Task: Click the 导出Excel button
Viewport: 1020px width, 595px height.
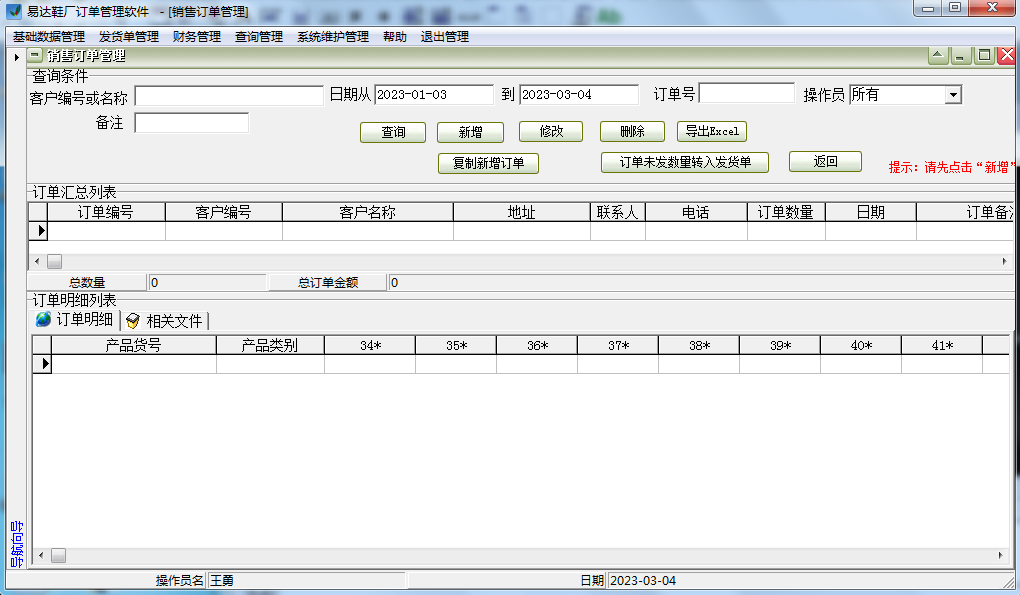Action: 712,131
